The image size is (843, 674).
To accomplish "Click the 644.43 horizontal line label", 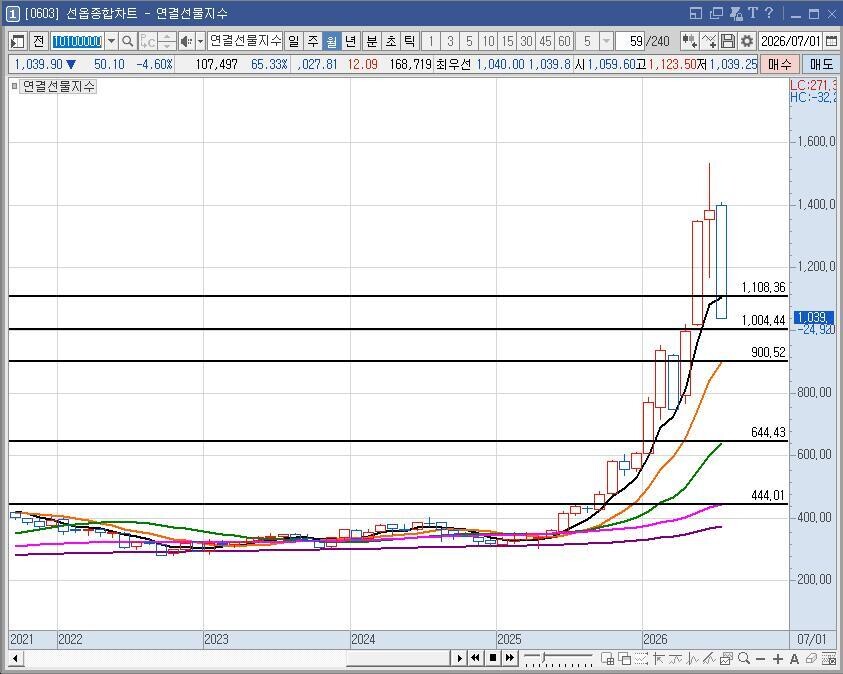I will [x=768, y=432].
